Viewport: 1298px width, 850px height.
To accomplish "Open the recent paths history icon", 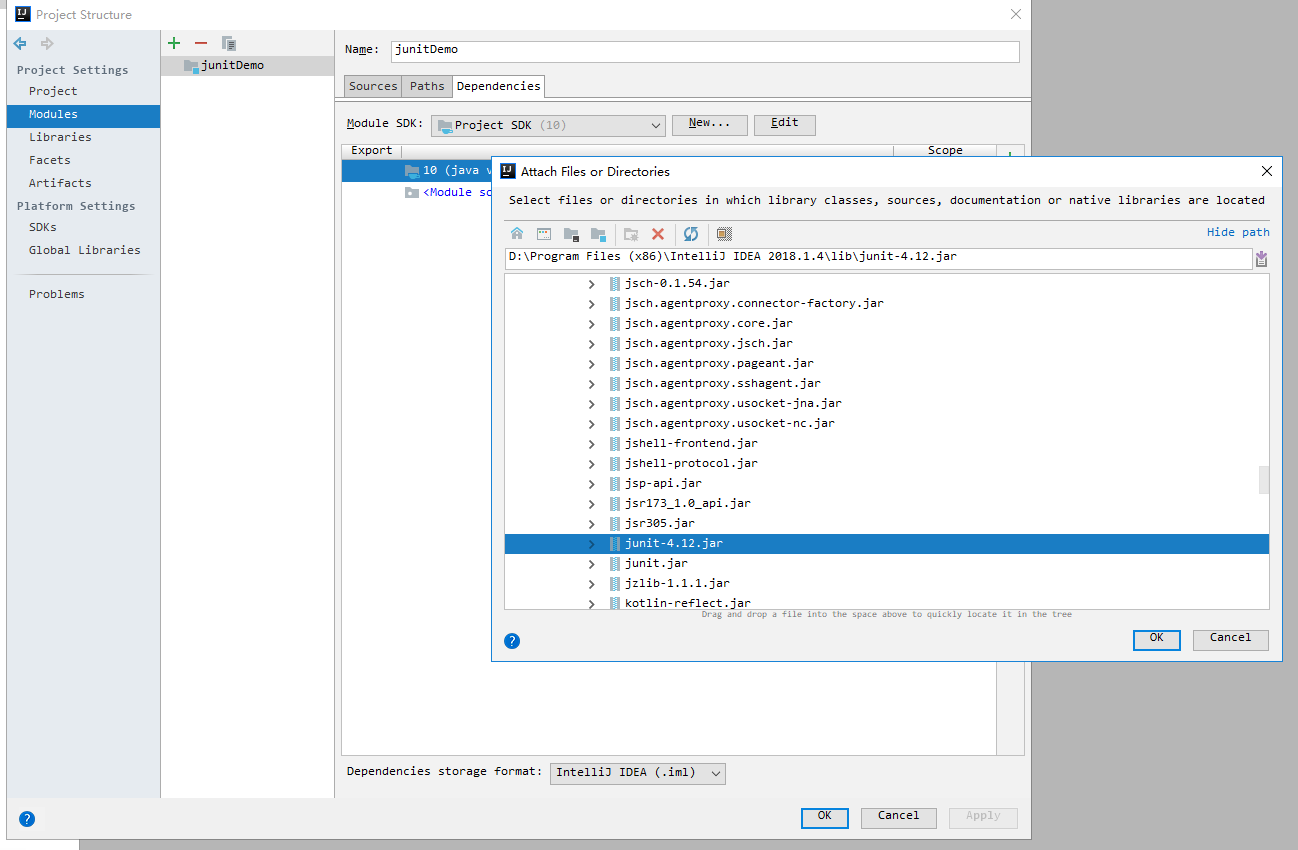I will 1261,258.
